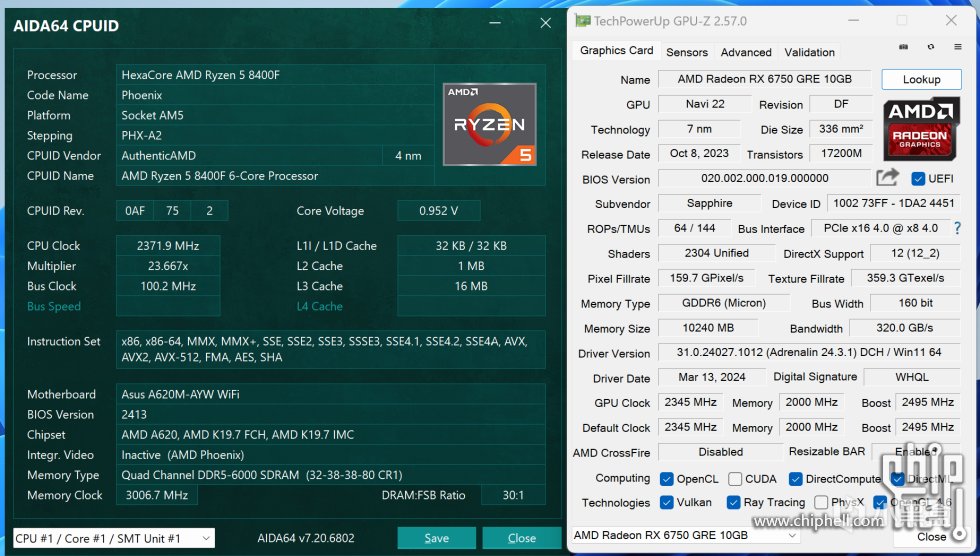
Task: Click the 'Oct 8, 2023' release date value
Action: coord(699,154)
